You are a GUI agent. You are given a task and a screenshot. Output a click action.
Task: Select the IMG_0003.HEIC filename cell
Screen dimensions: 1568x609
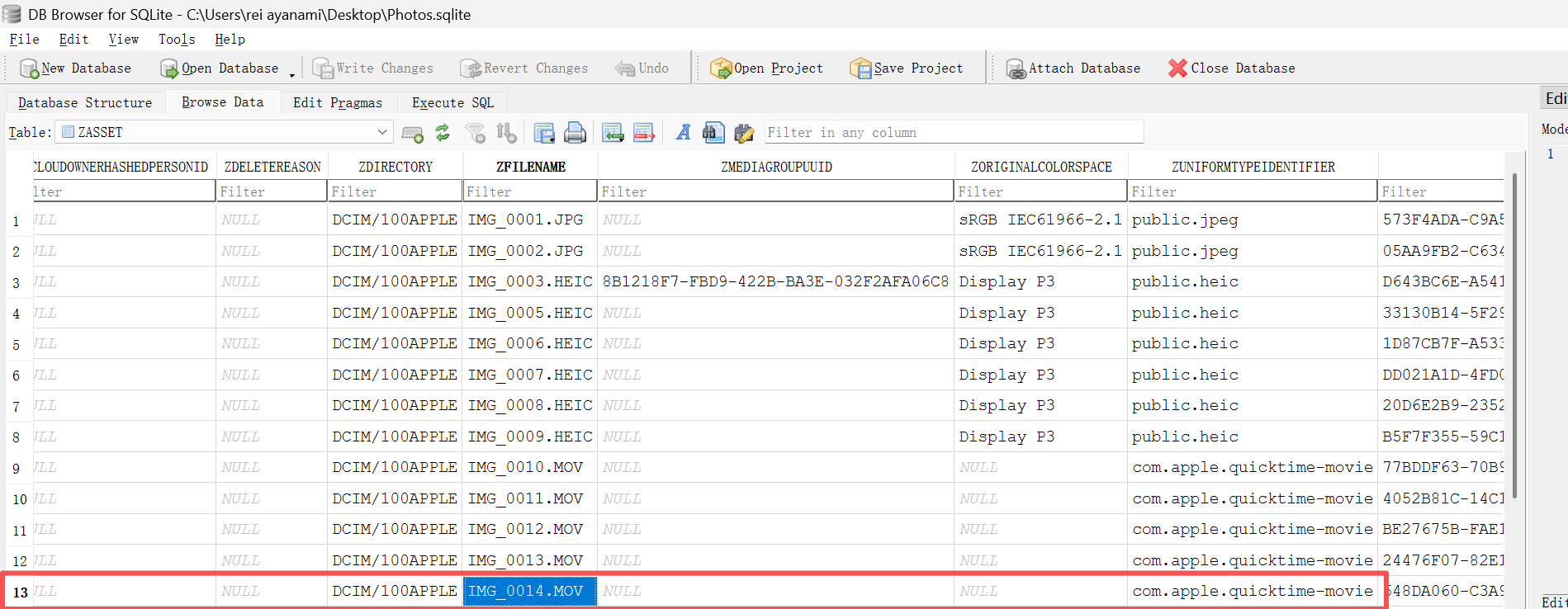(530, 282)
